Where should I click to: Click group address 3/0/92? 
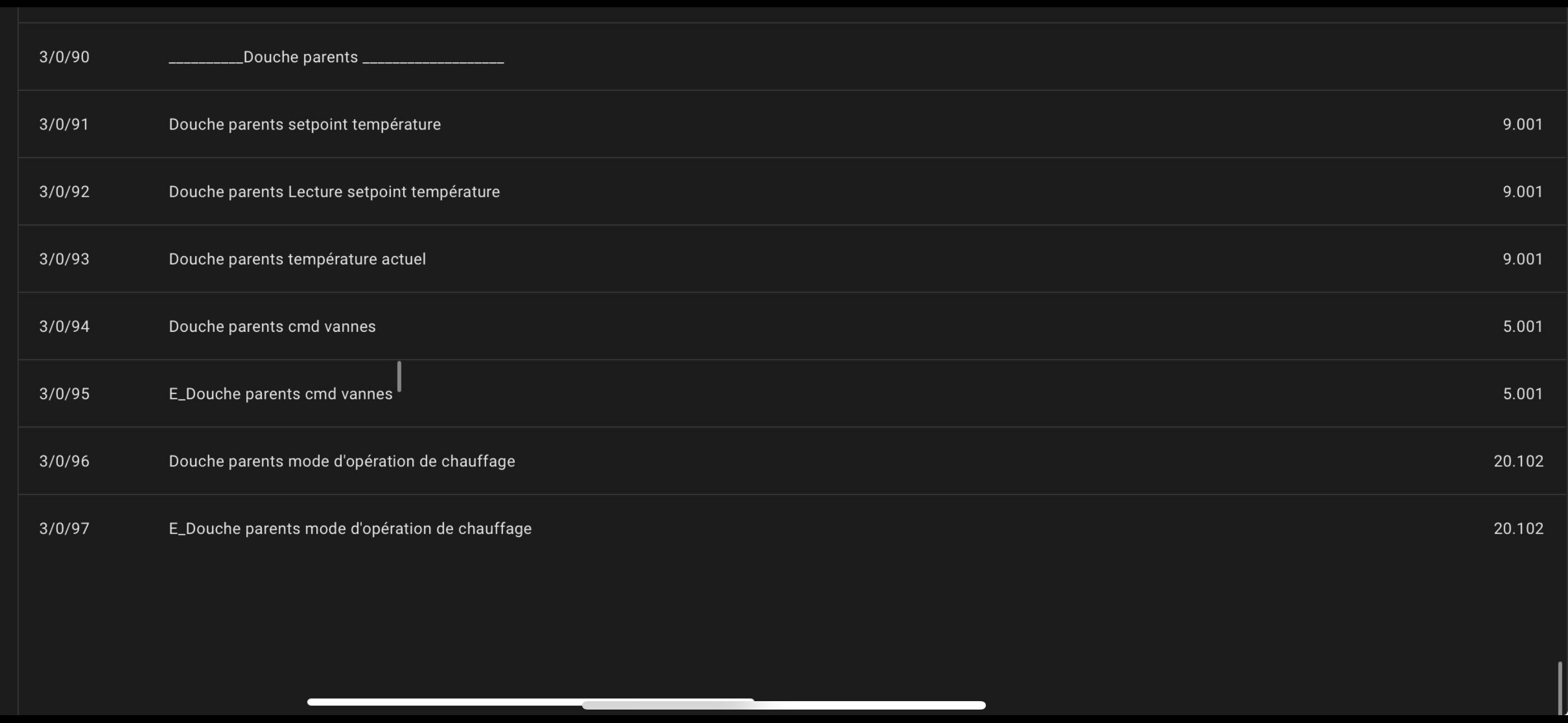pyautogui.click(x=64, y=192)
